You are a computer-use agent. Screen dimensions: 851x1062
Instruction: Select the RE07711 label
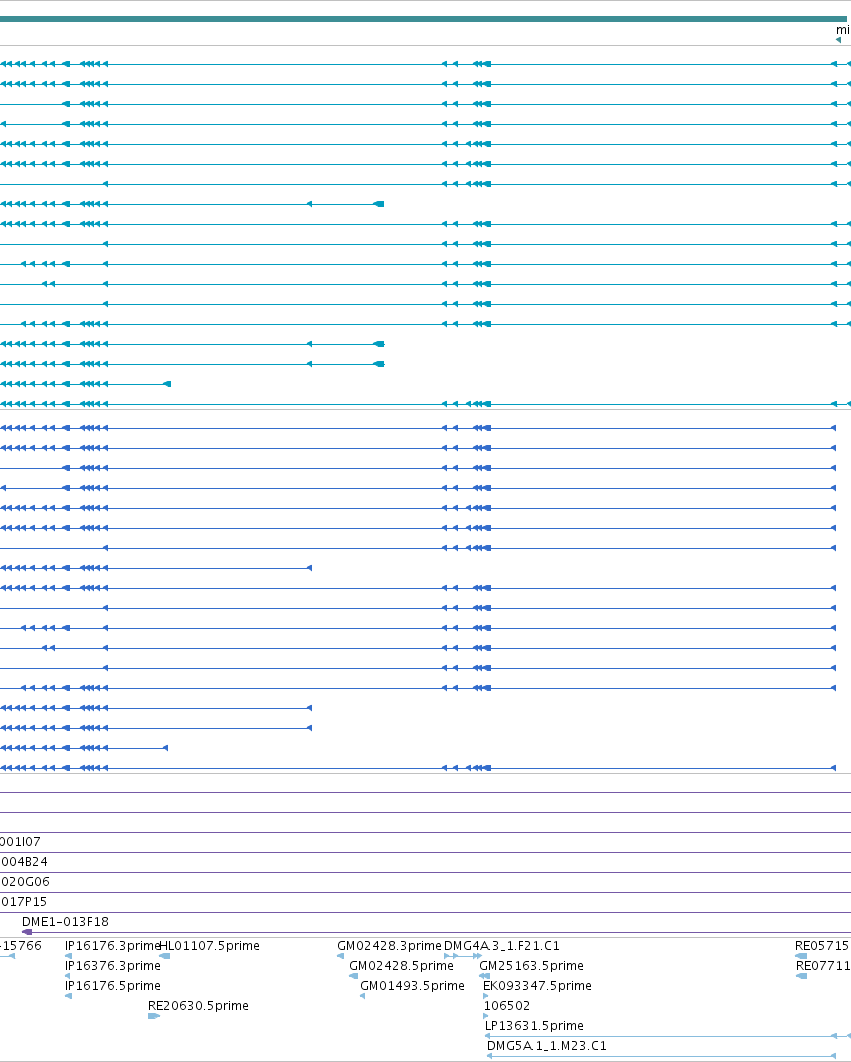click(x=823, y=966)
